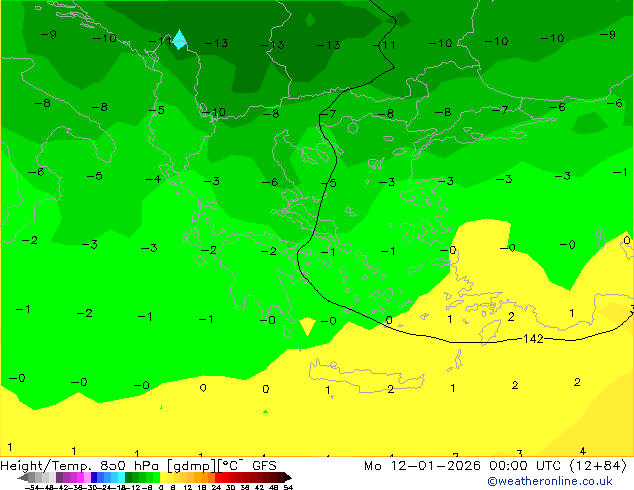Click the magenta legend swatch

click(x=80, y=477)
